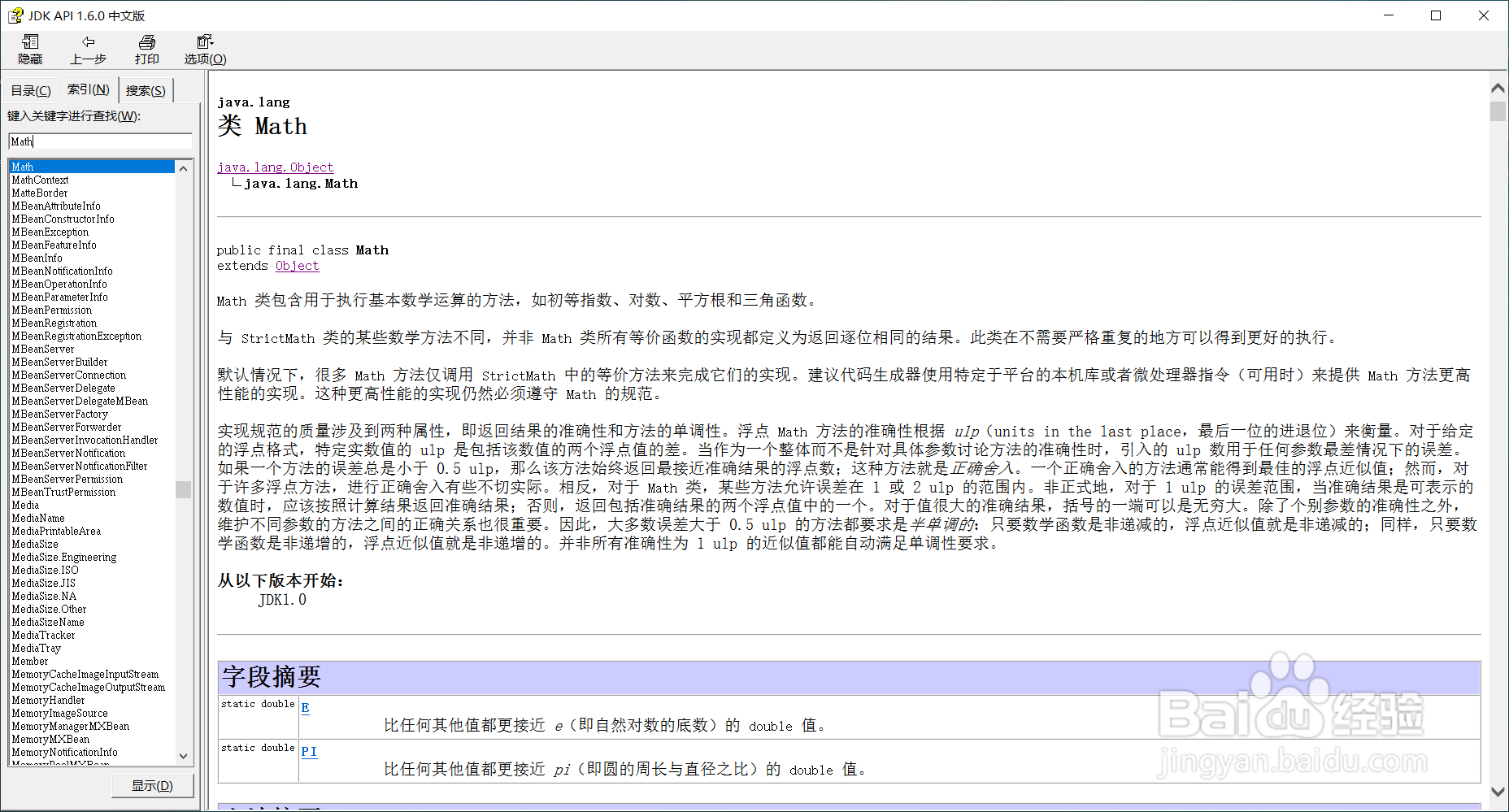Select the MediaTracker index entry

[43, 635]
